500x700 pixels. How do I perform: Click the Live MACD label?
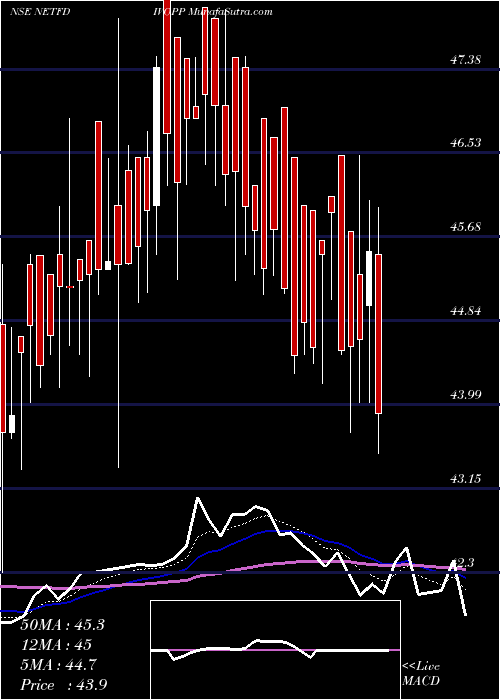[x=421, y=673]
